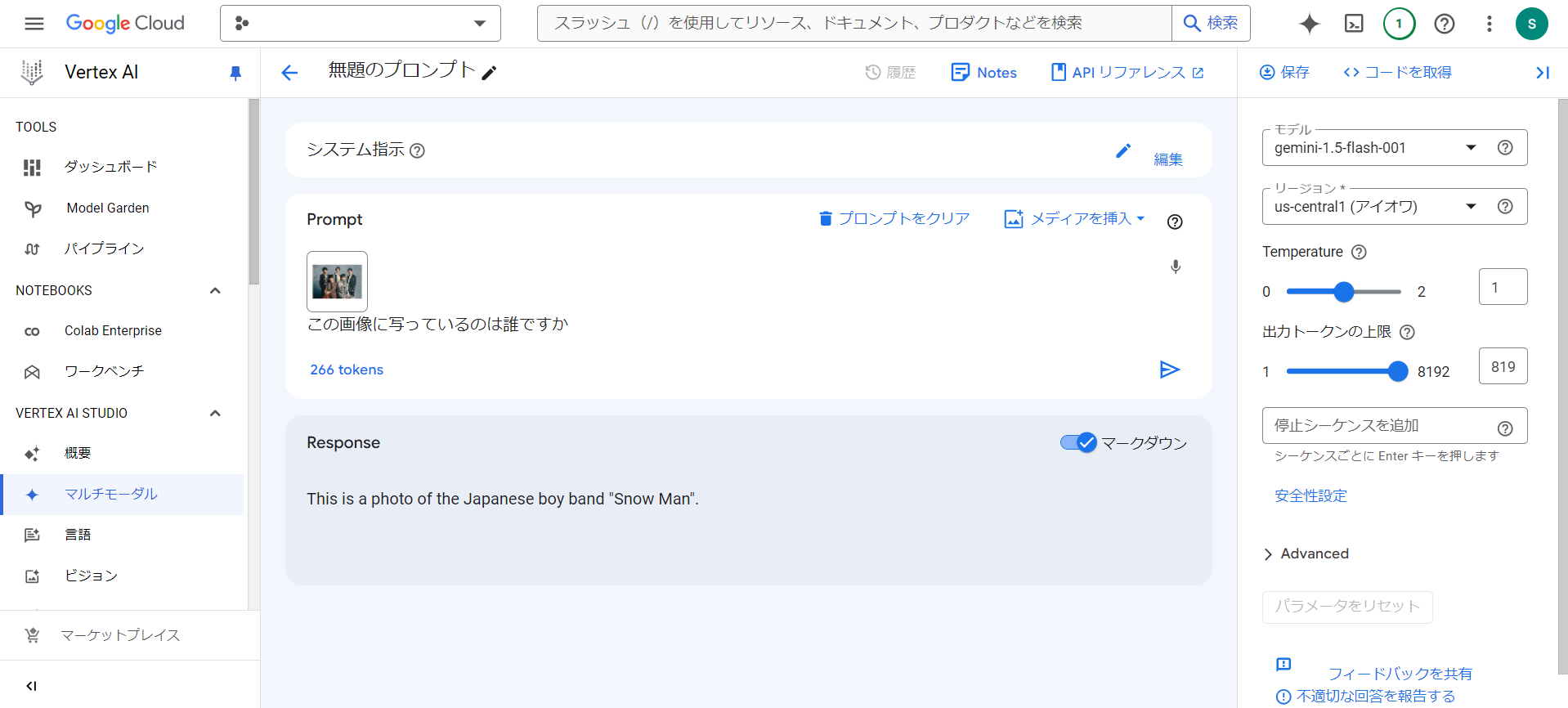Image resolution: width=1568 pixels, height=708 pixels.
Task: Go back using the left arrow
Action: click(x=289, y=73)
